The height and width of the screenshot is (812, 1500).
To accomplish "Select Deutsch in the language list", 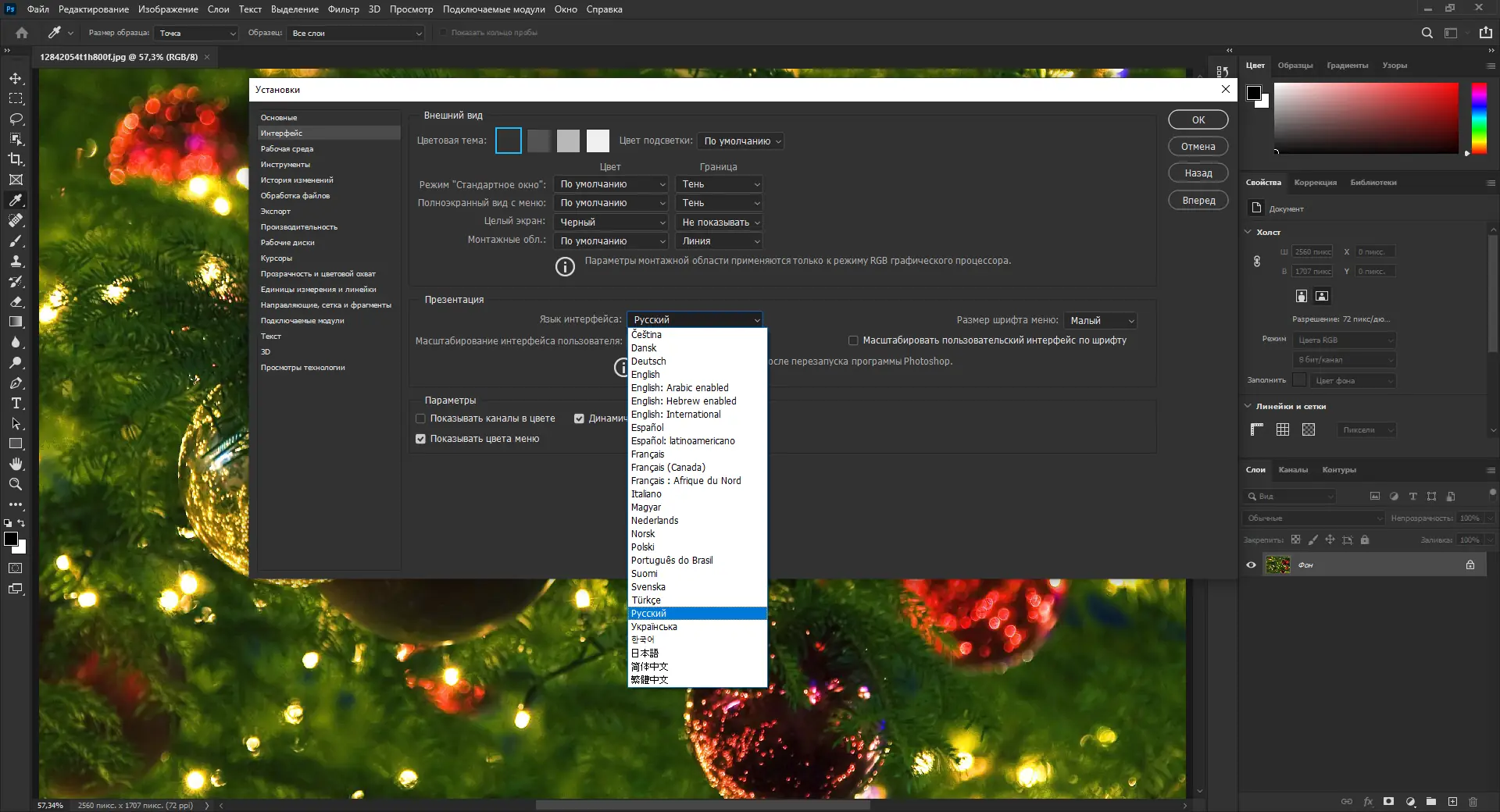I will (697, 361).
